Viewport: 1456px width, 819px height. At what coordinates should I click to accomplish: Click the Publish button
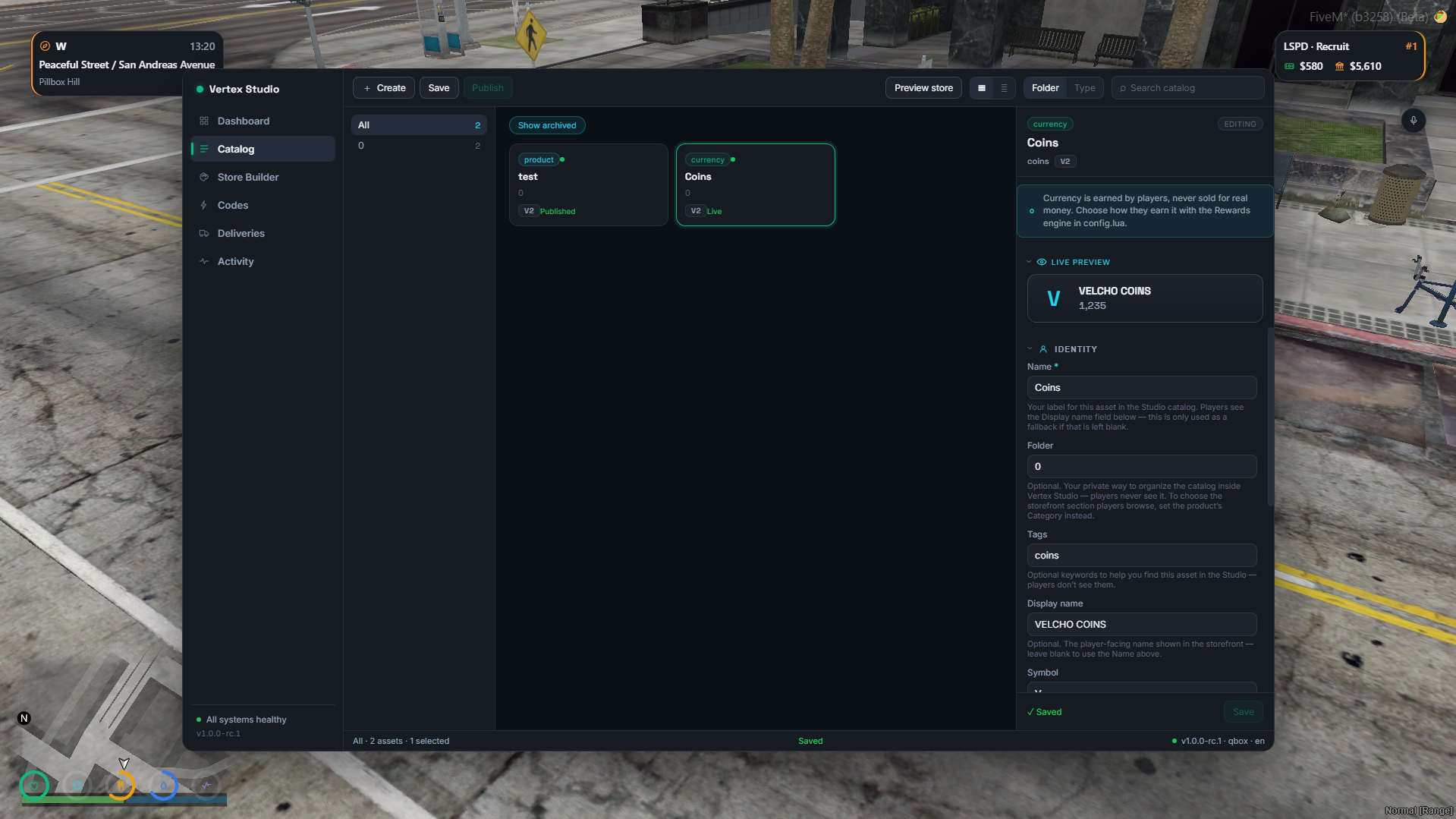(487, 88)
